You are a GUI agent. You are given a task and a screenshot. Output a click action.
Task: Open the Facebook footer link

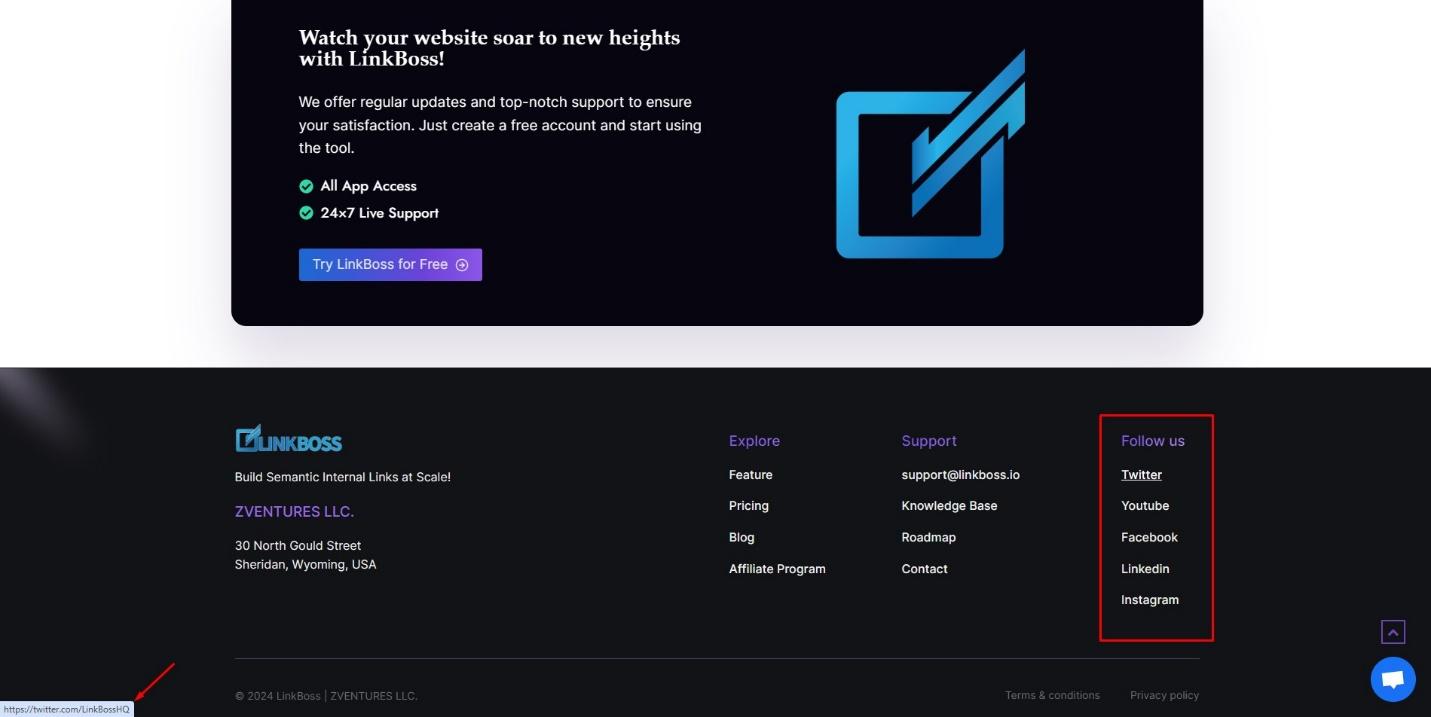pyautogui.click(x=1149, y=537)
